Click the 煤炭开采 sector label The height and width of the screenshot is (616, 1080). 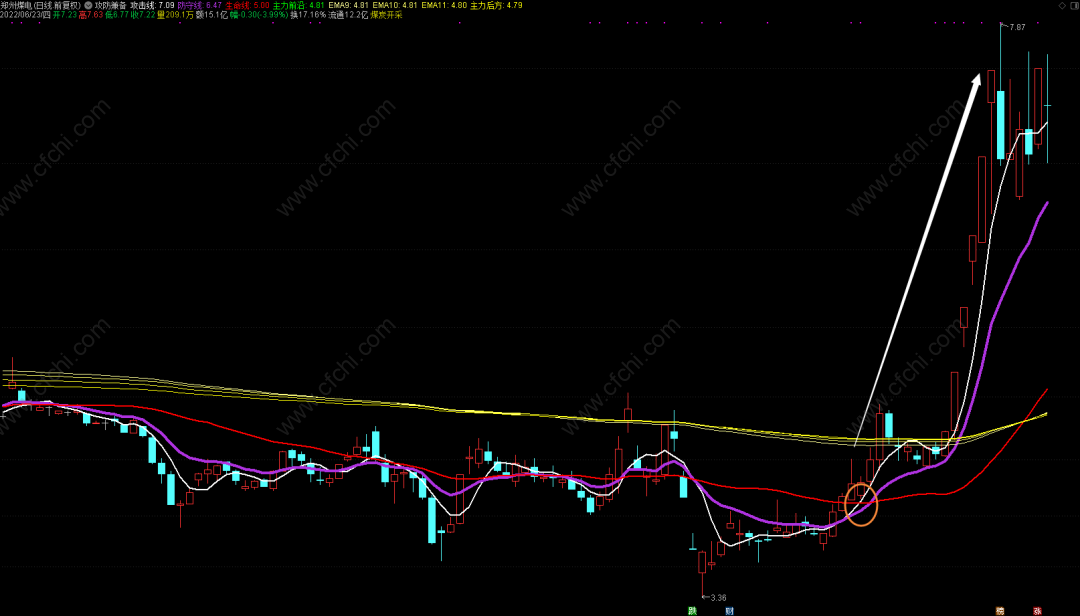(x=386, y=15)
